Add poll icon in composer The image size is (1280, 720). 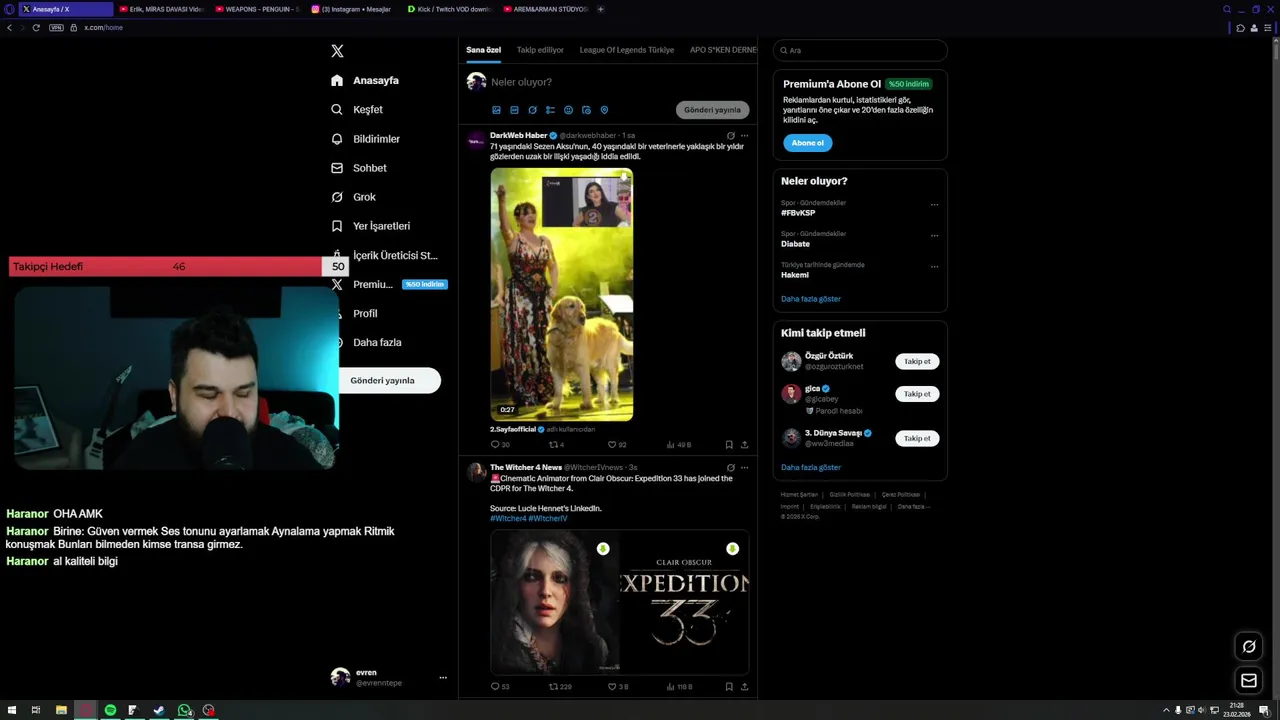(550, 110)
